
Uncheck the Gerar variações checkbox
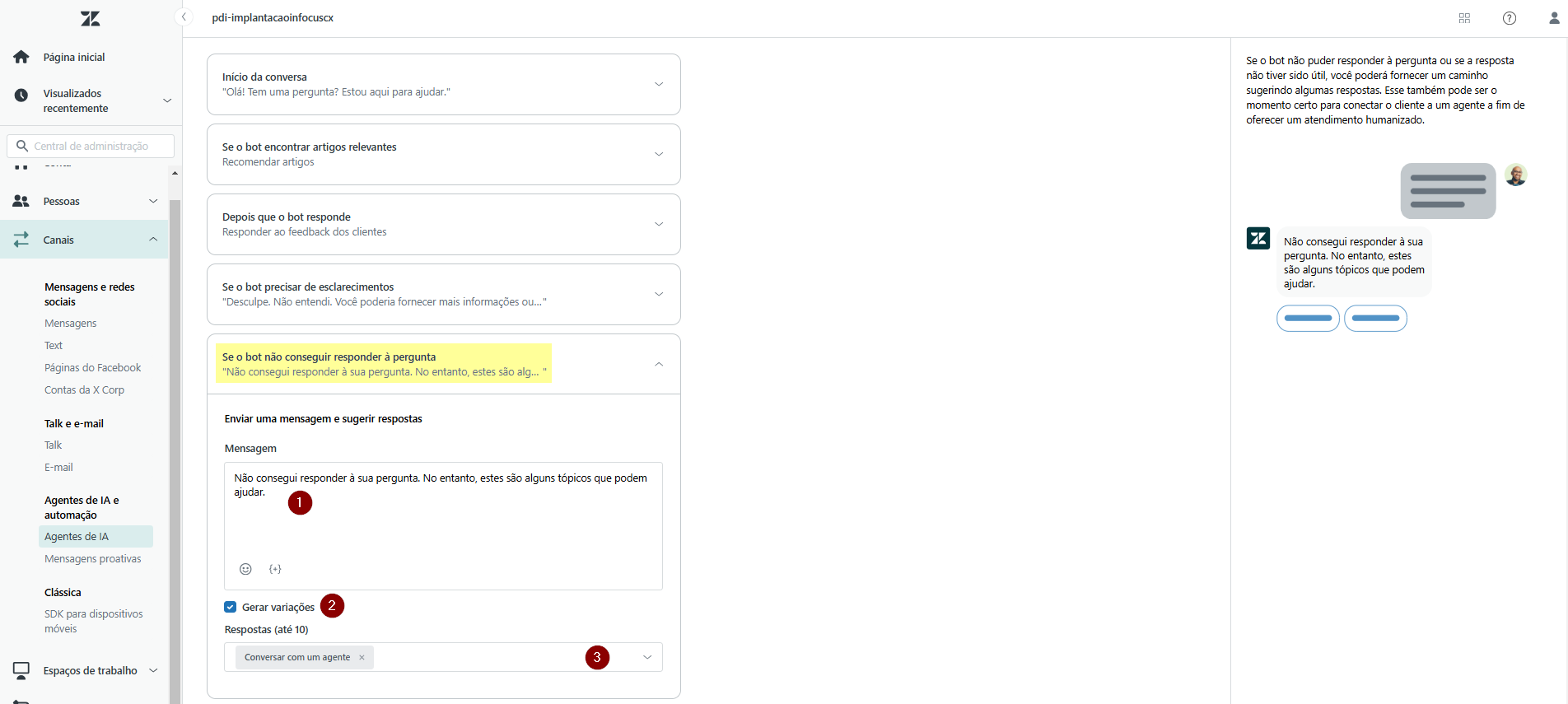[x=231, y=607]
